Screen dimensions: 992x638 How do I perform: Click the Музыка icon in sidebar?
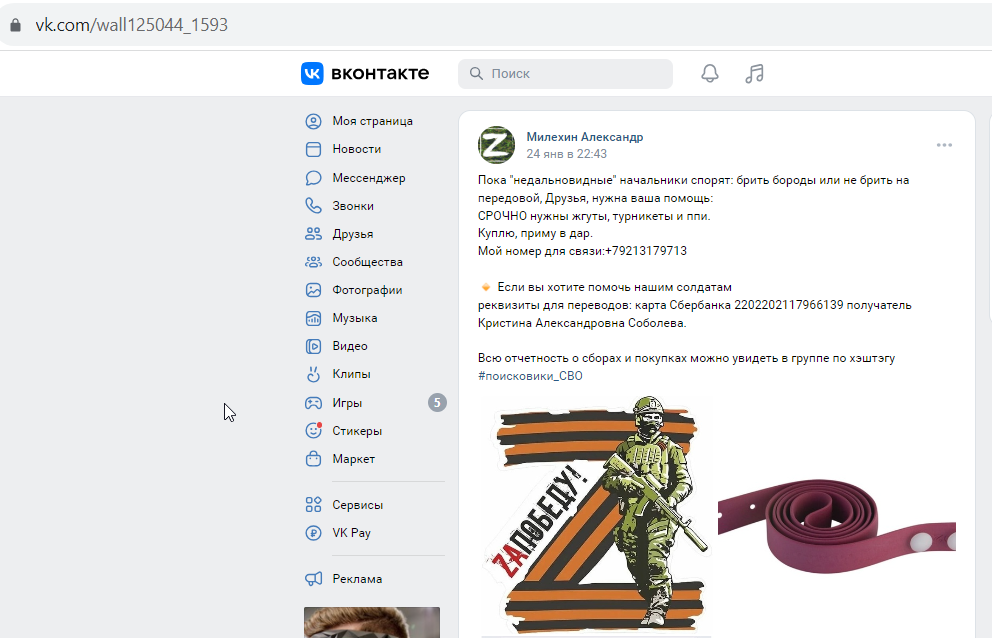click(313, 318)
